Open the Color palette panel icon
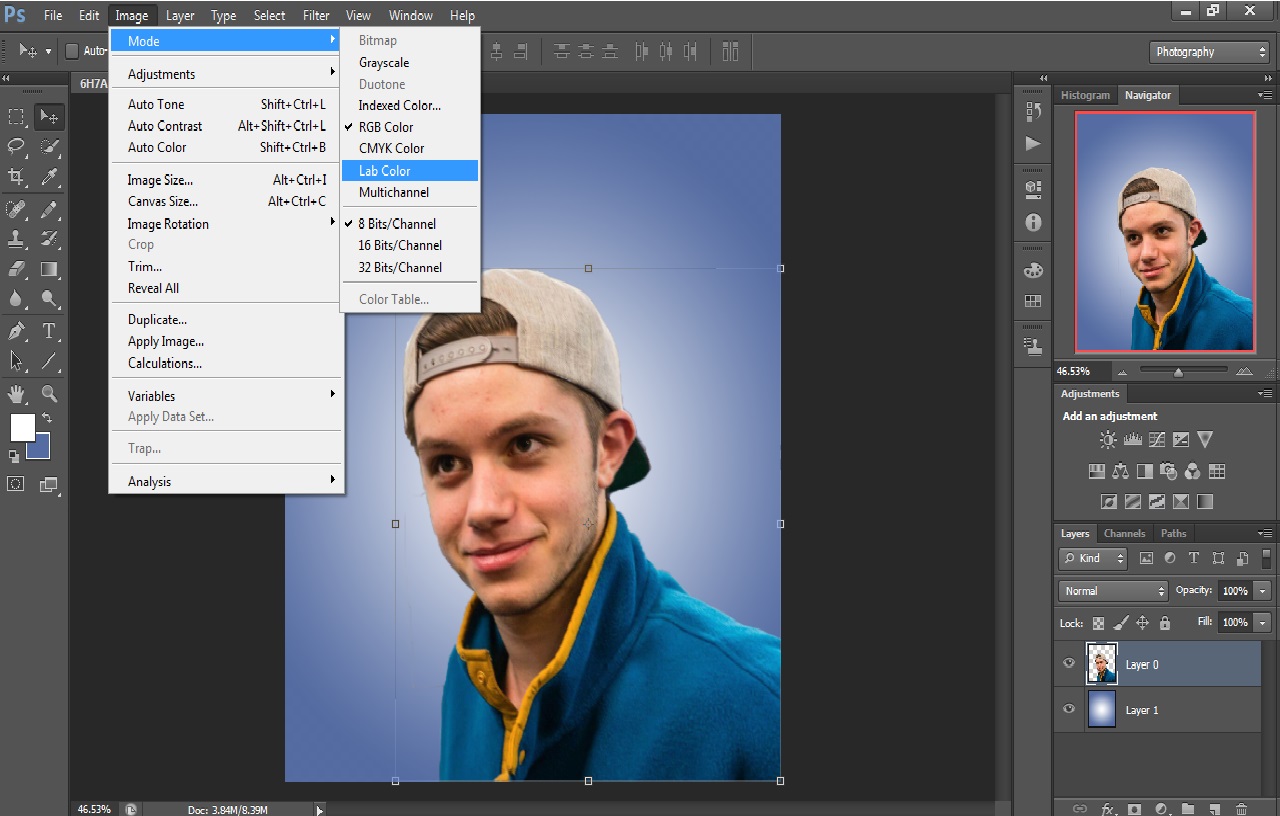Image resolution: width=1280 pixels, height=816 pixels. tap(1033, 271)
